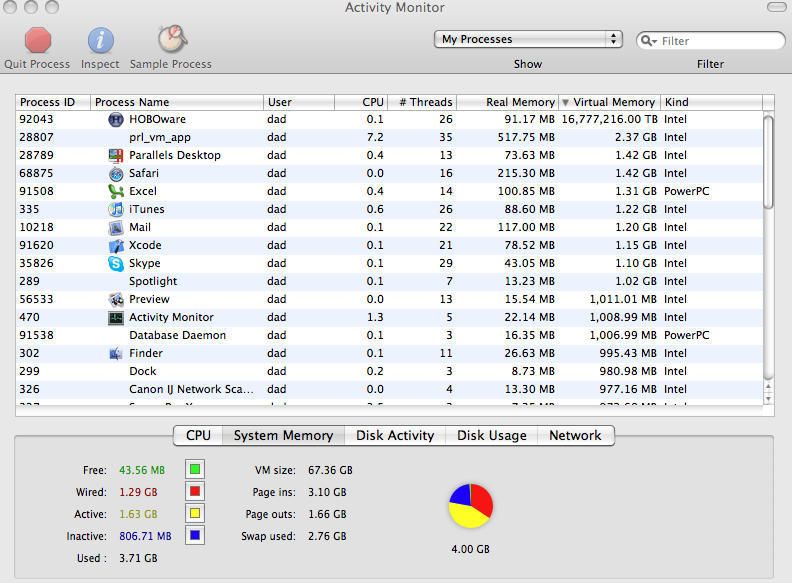Select the Skype icon

116,263
